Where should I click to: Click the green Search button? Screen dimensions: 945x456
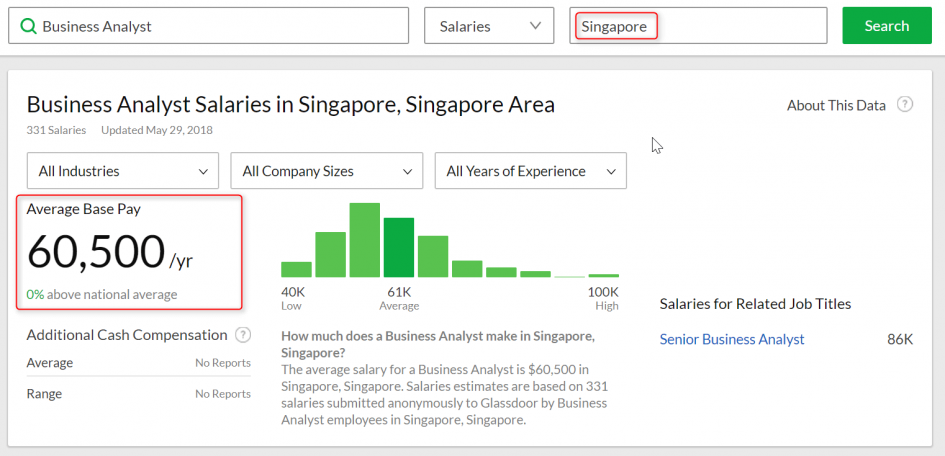887,26
